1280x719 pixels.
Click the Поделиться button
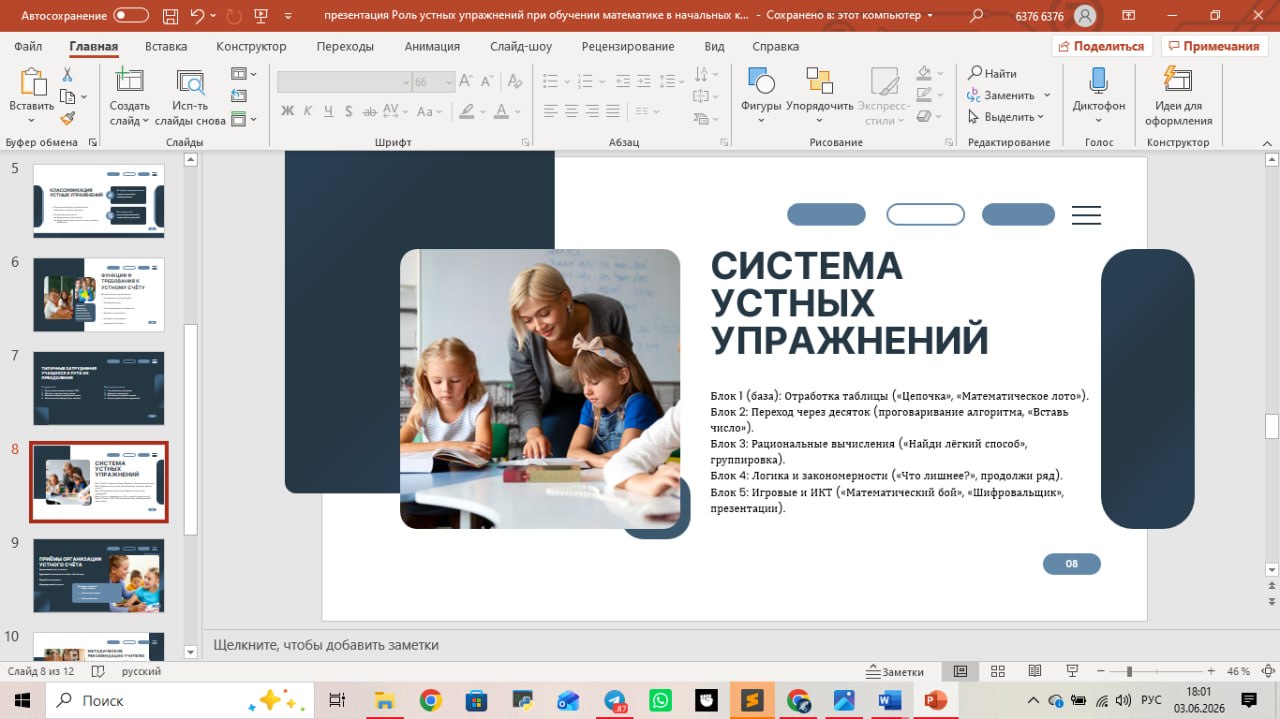click(x=1102, y=46)
